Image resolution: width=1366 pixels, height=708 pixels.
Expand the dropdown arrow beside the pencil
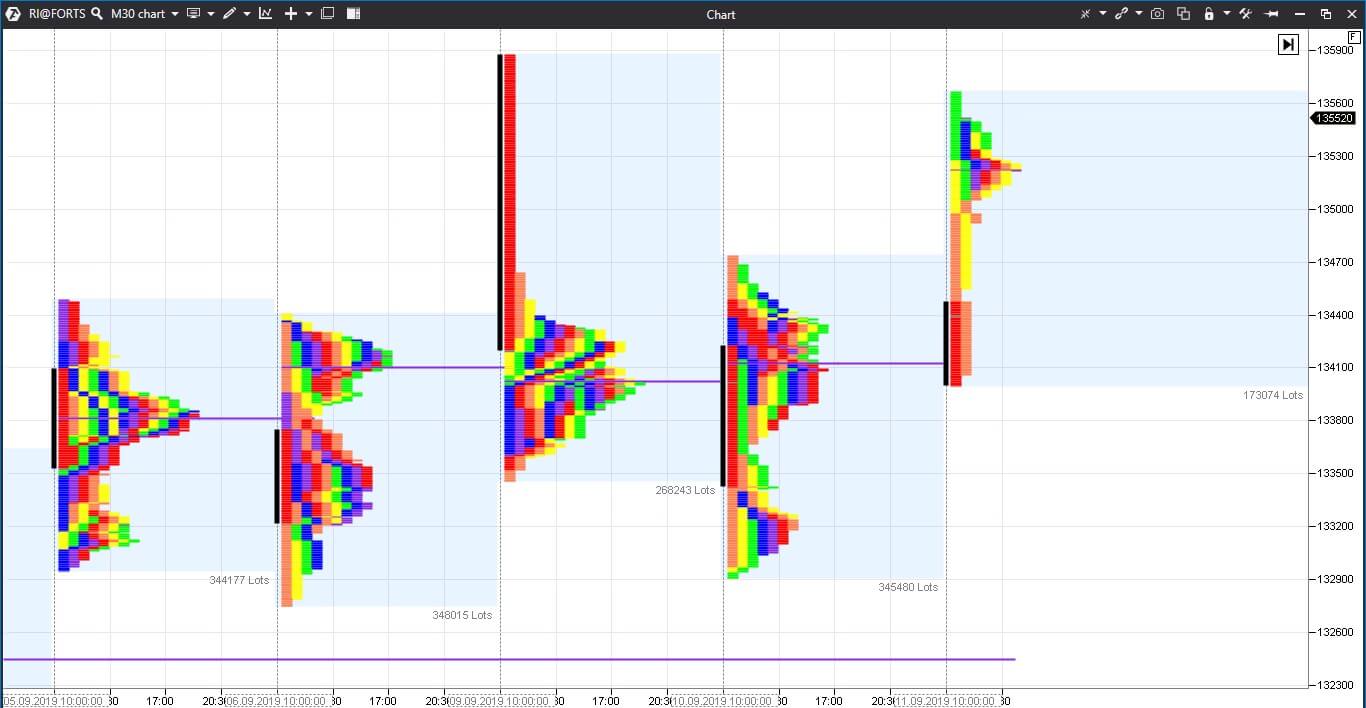[246, 14]
